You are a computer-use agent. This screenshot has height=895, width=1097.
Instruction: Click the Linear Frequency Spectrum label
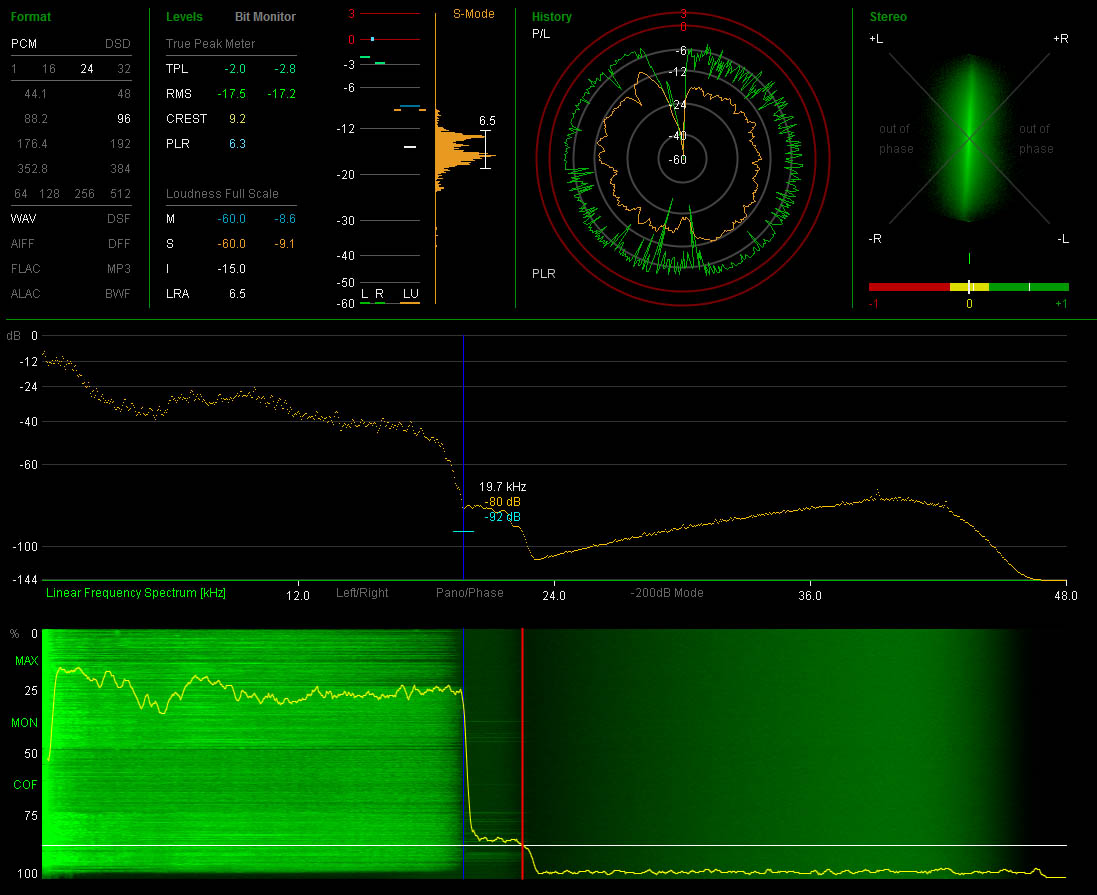click(x=136, y=593)
